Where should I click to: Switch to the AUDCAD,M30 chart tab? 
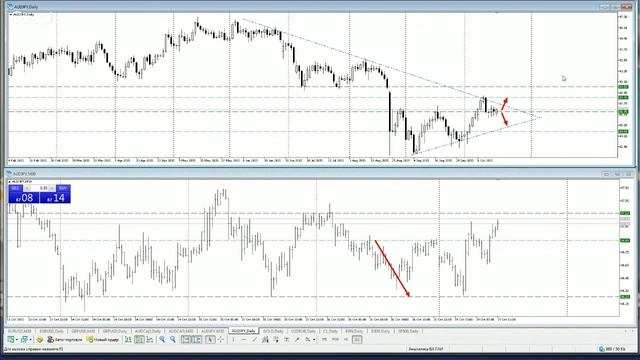pos(181,331)
